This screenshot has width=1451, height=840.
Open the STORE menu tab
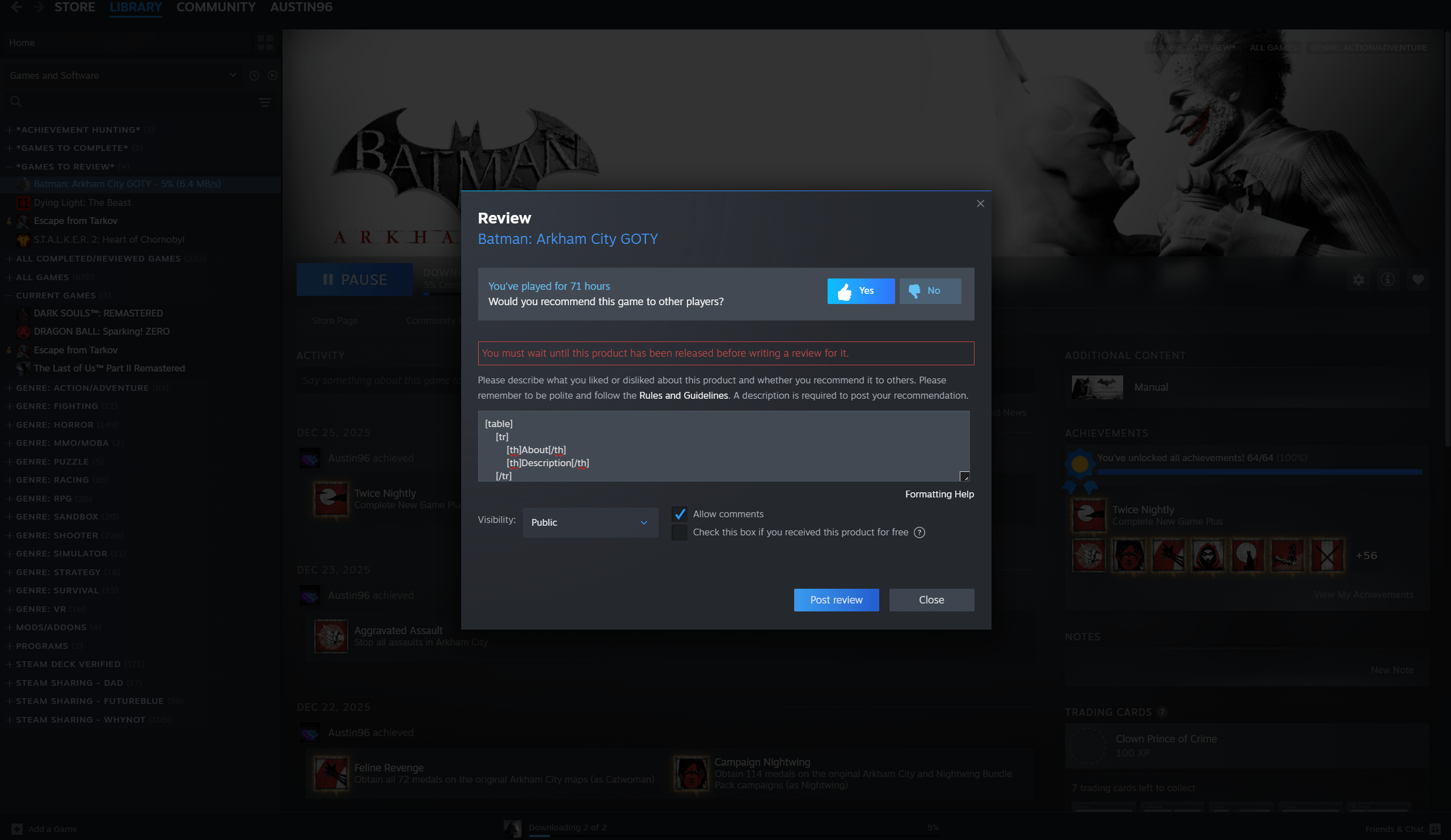(75, 7)
